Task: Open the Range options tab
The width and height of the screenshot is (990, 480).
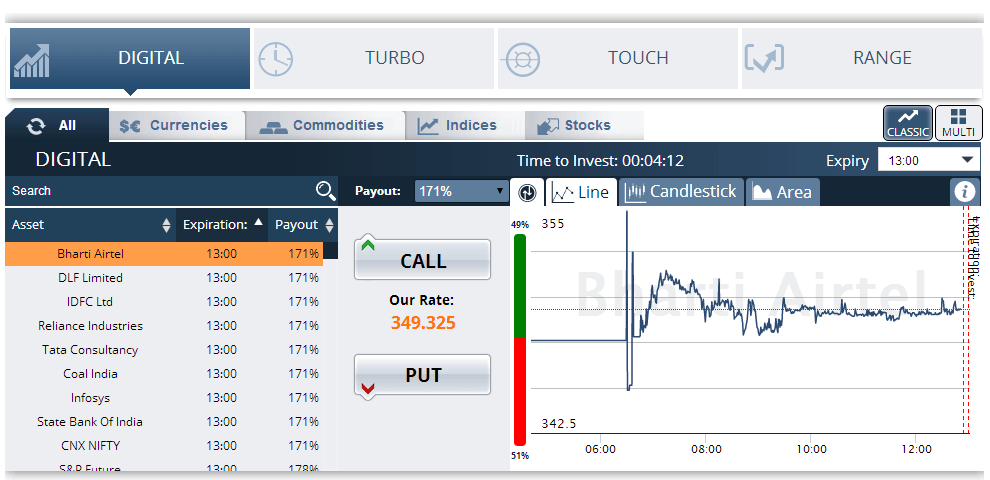Action: click(x=861, y=58)
